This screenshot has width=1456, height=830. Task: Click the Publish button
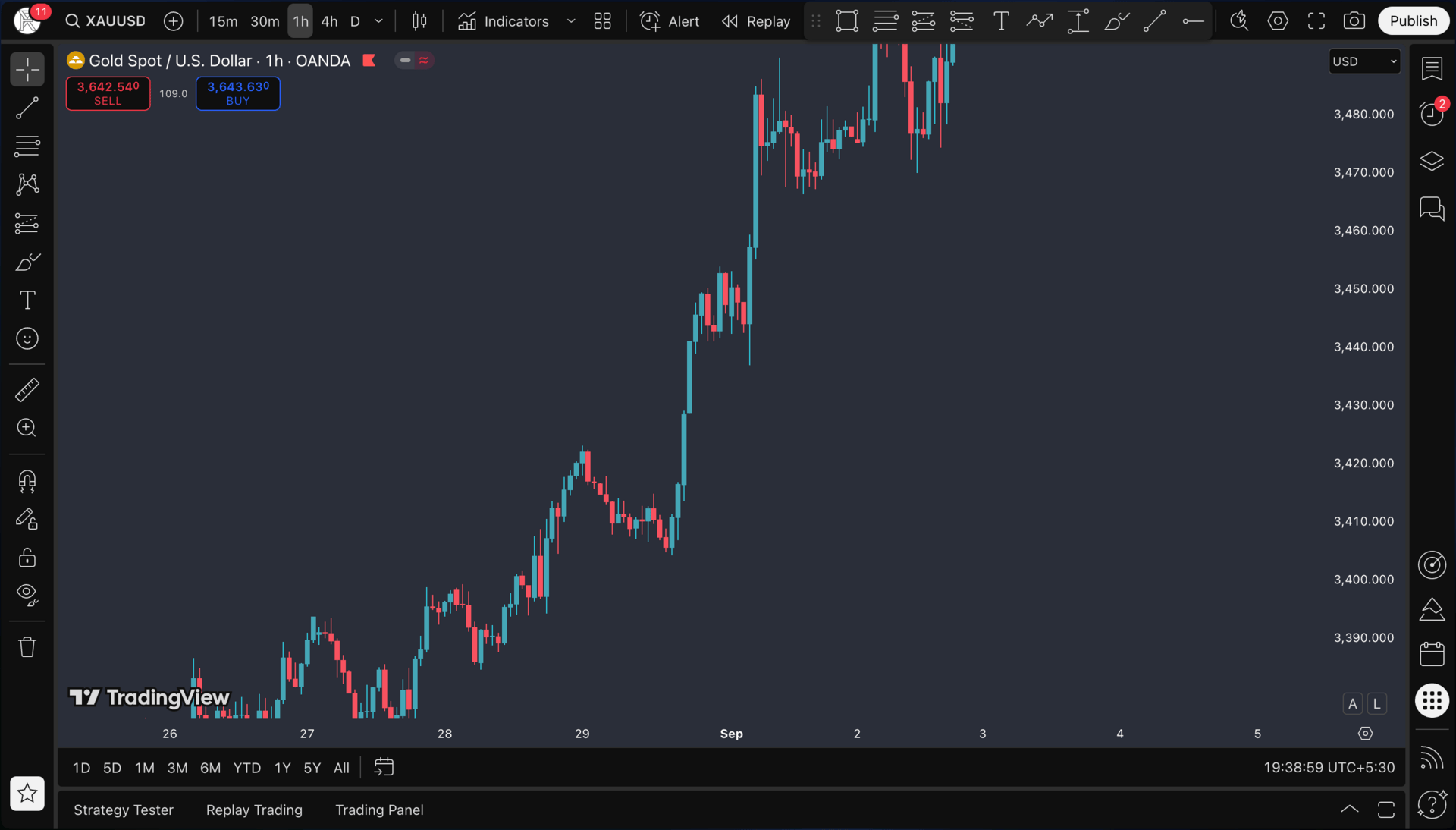click(1413, 21)
